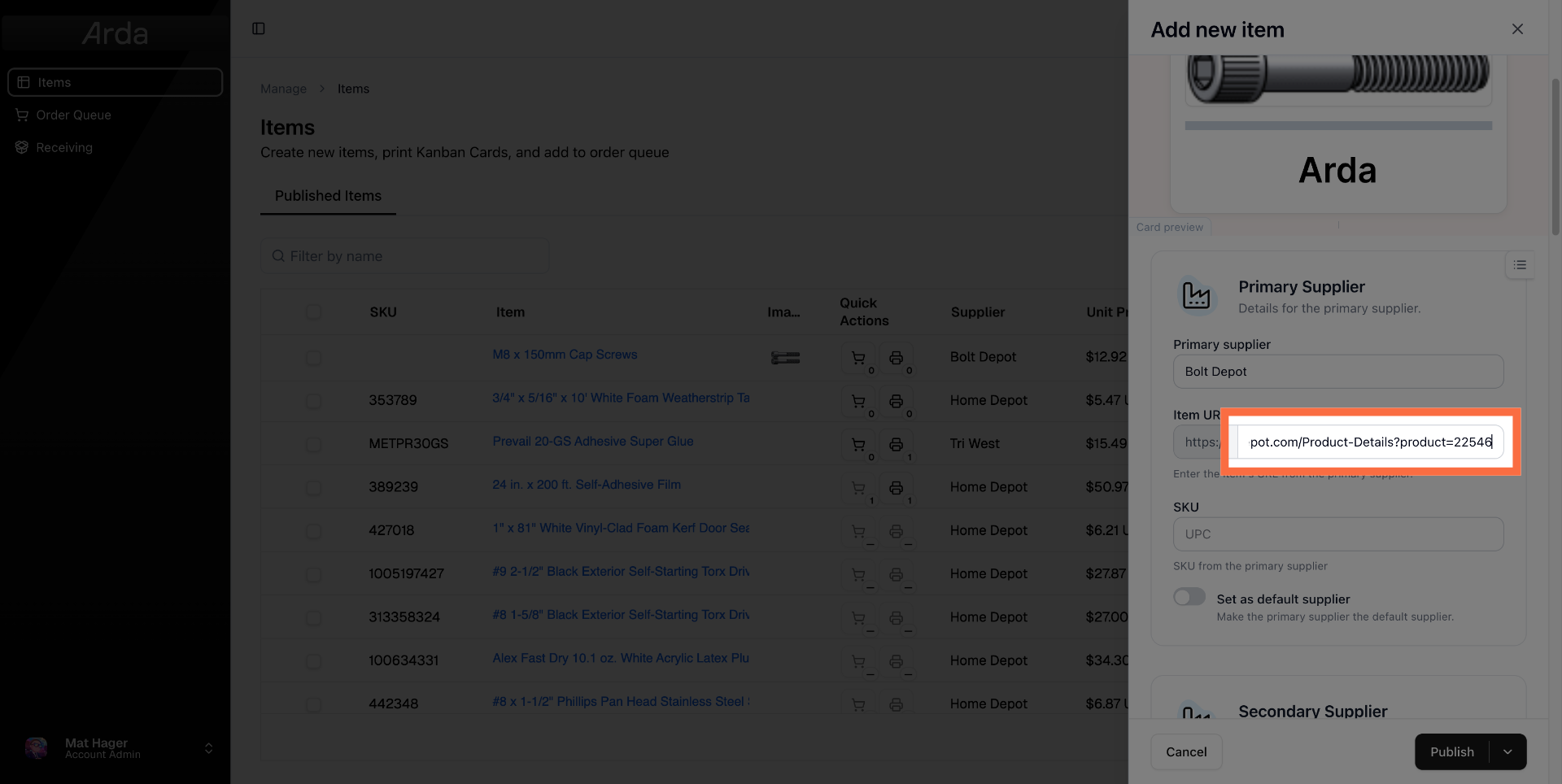The image size is (1562, 784).
Task: Print card for Alex Fast Dry Acrylic Latex
Action: point(896,661)
